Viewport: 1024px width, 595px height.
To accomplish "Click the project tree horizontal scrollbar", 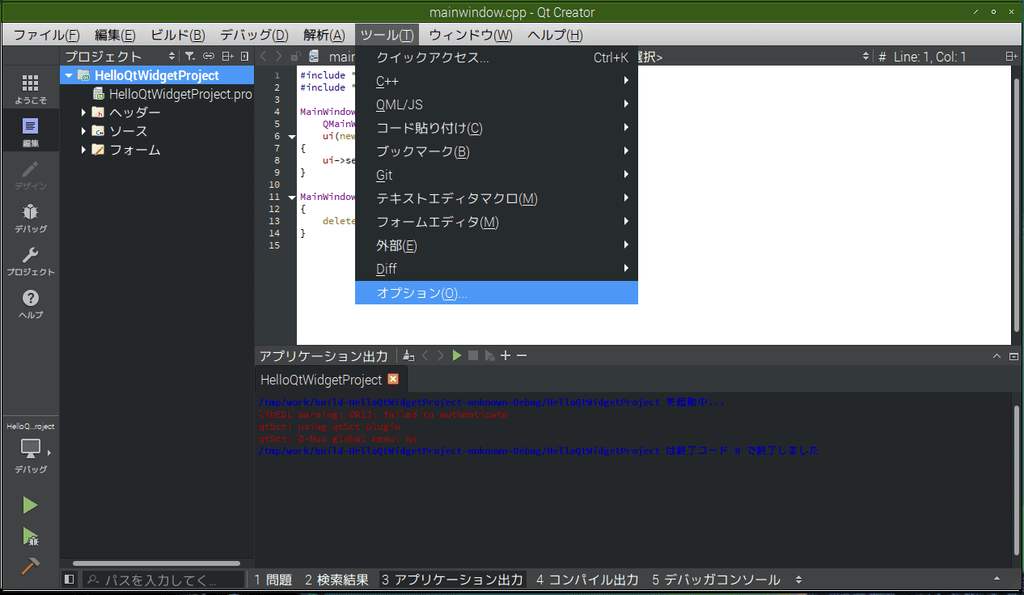I will [157, 563].
